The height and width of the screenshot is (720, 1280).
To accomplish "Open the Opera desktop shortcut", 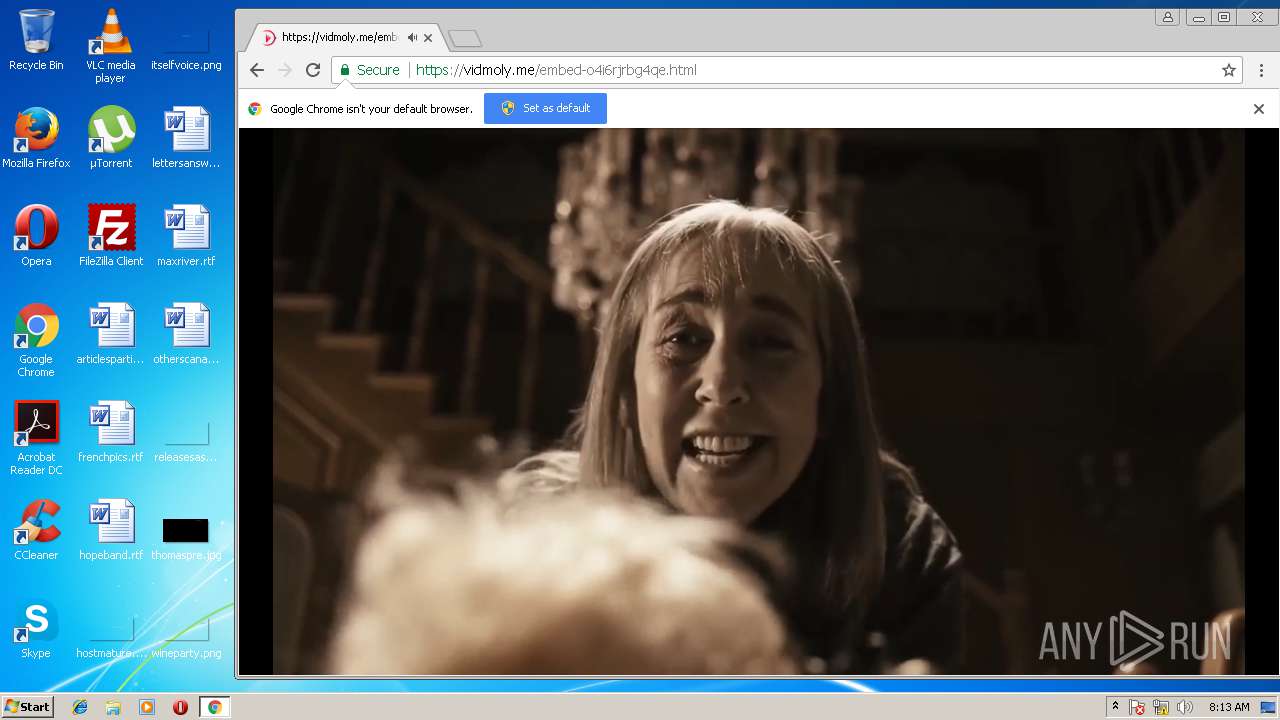I will [36, 236].
